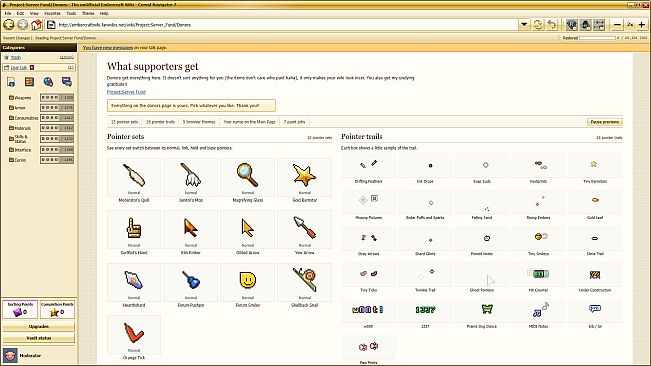The image size is (651, 366).
Task: Open the Favorites menu
Action: coord(52,13)
